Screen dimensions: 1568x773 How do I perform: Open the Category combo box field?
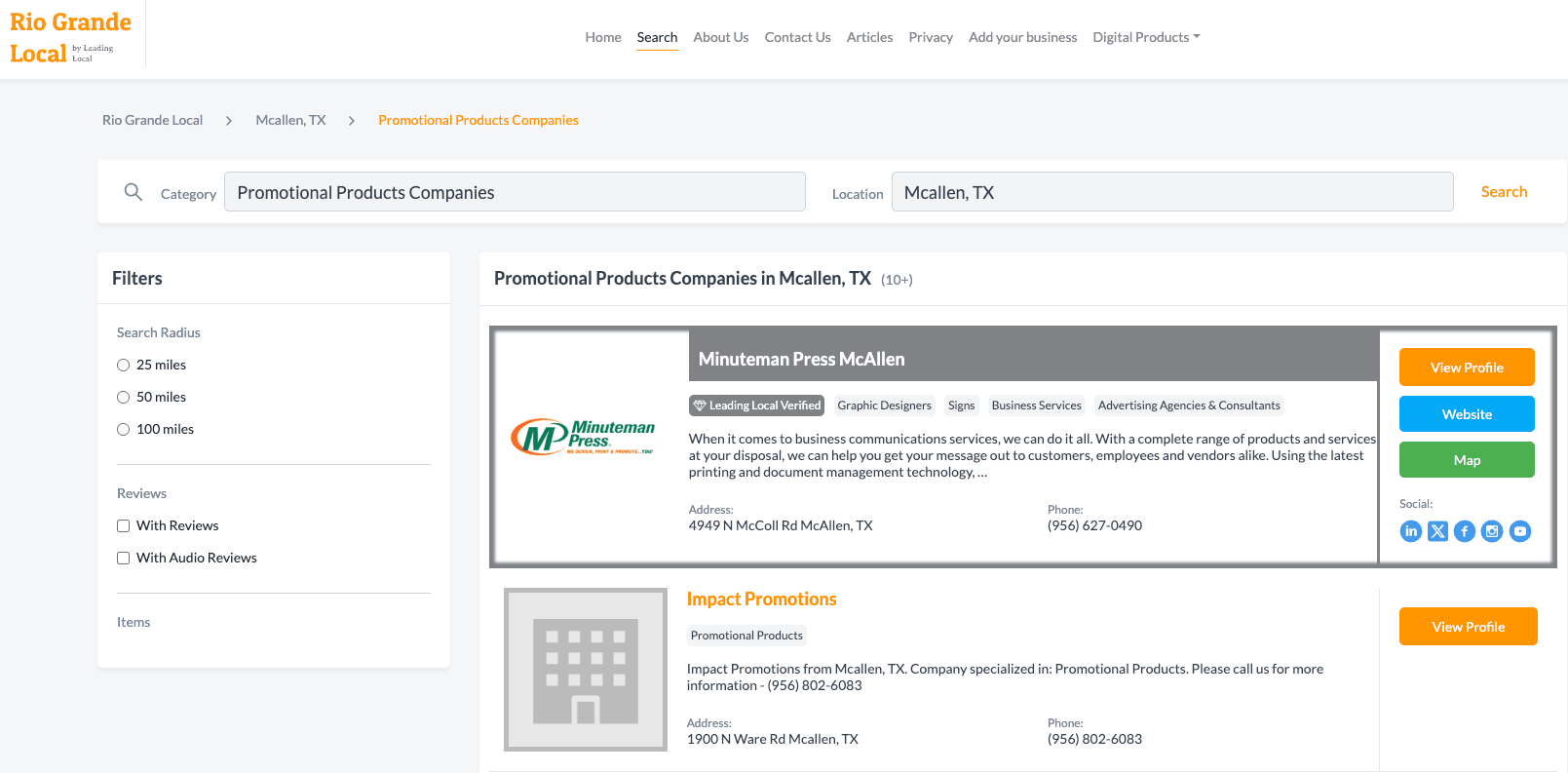pos(515,192)
